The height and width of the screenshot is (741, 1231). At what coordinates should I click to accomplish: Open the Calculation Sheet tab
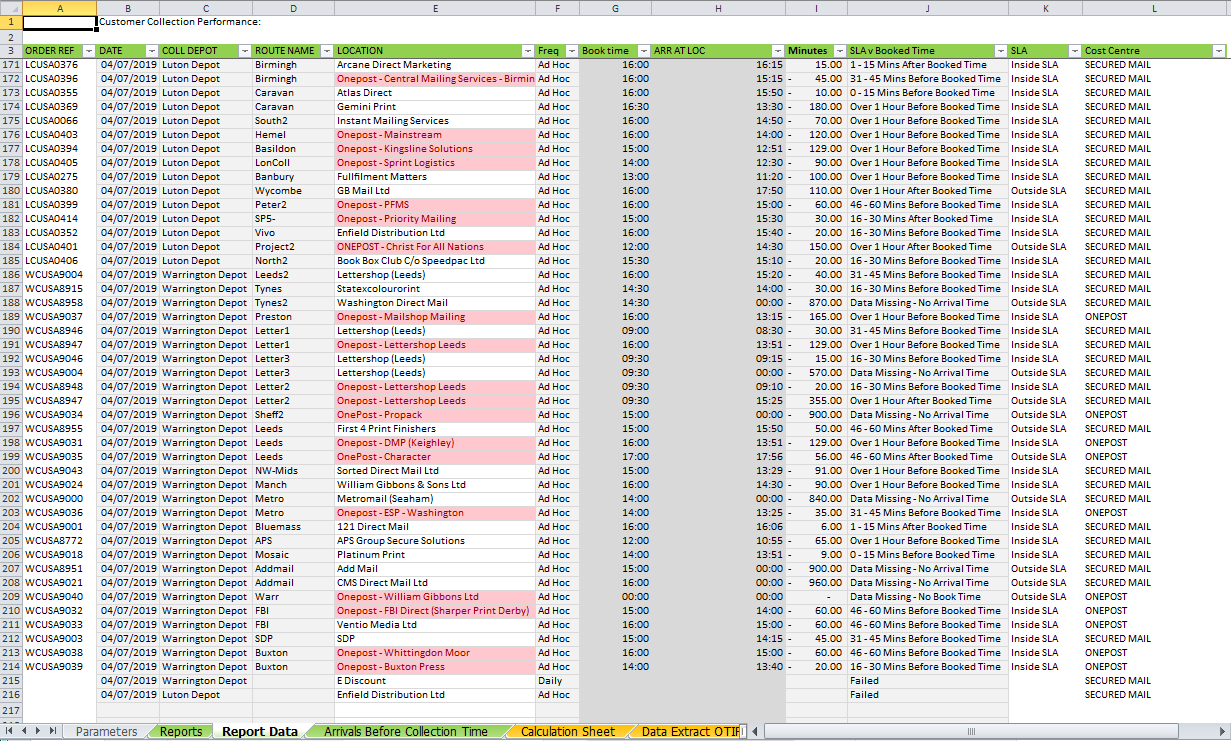click(568, 732)
